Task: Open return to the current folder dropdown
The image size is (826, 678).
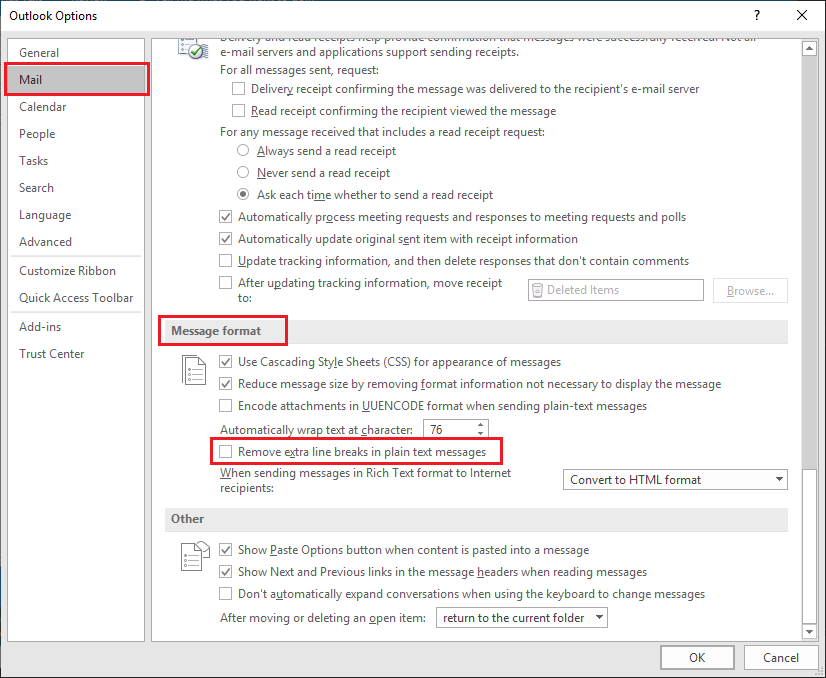Action: pos(522,617)
